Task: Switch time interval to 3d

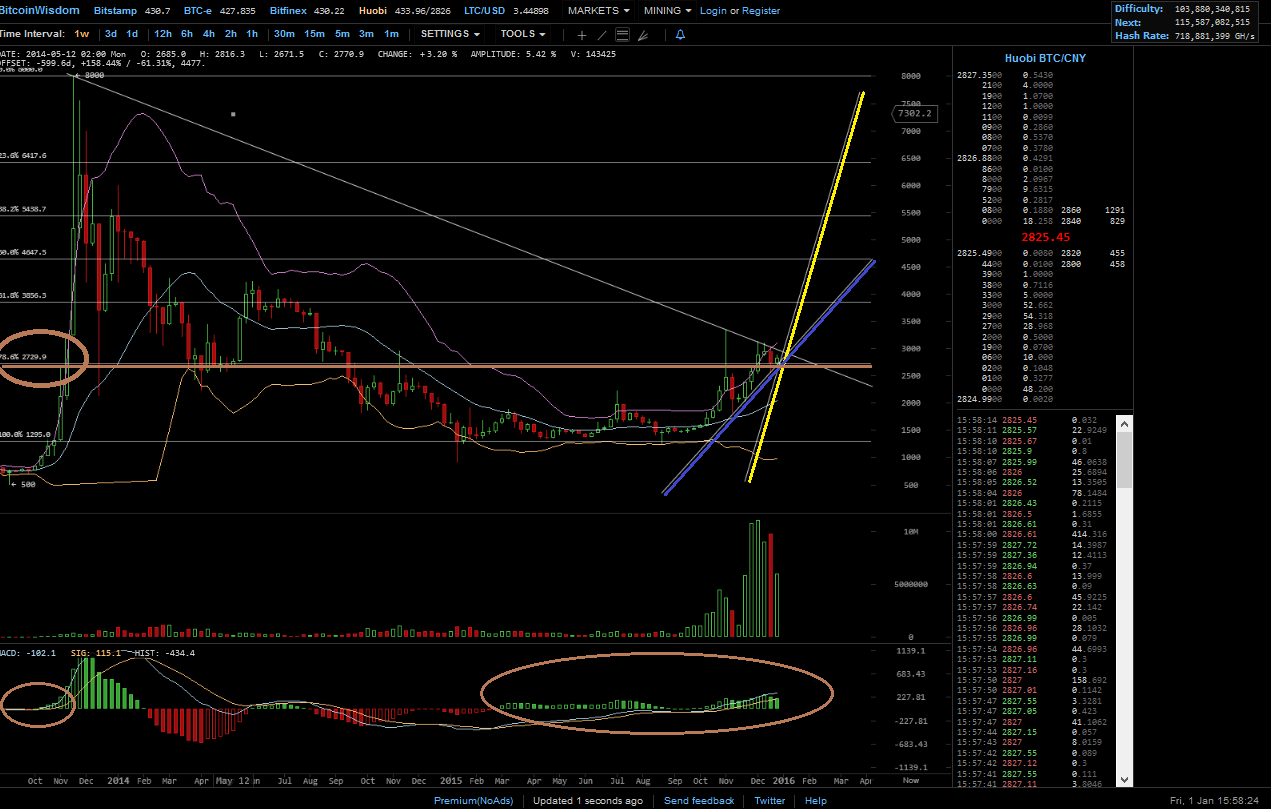Action: (x=110, y=34)
